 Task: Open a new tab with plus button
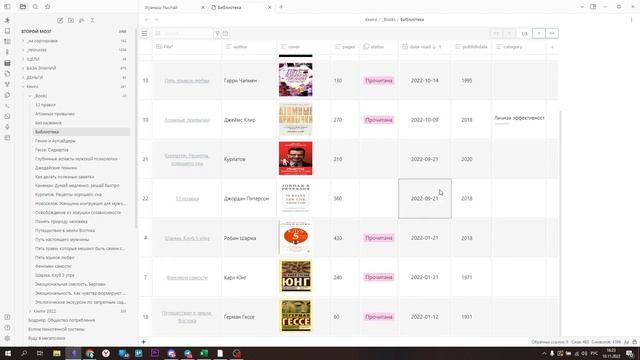tap(281, 7)
